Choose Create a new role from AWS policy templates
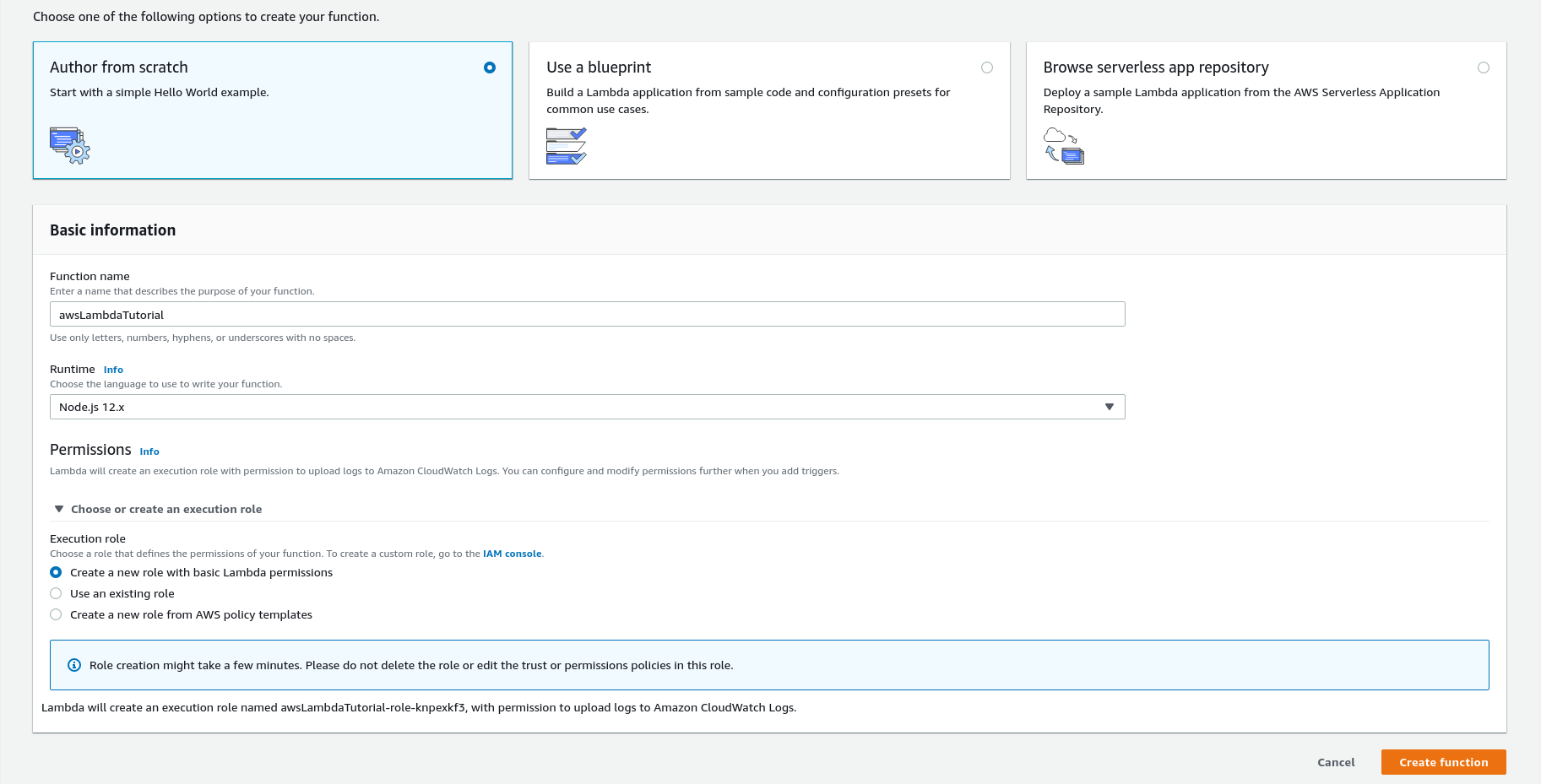The width and height of the screenshot is (1541, 784). [56, 614]
